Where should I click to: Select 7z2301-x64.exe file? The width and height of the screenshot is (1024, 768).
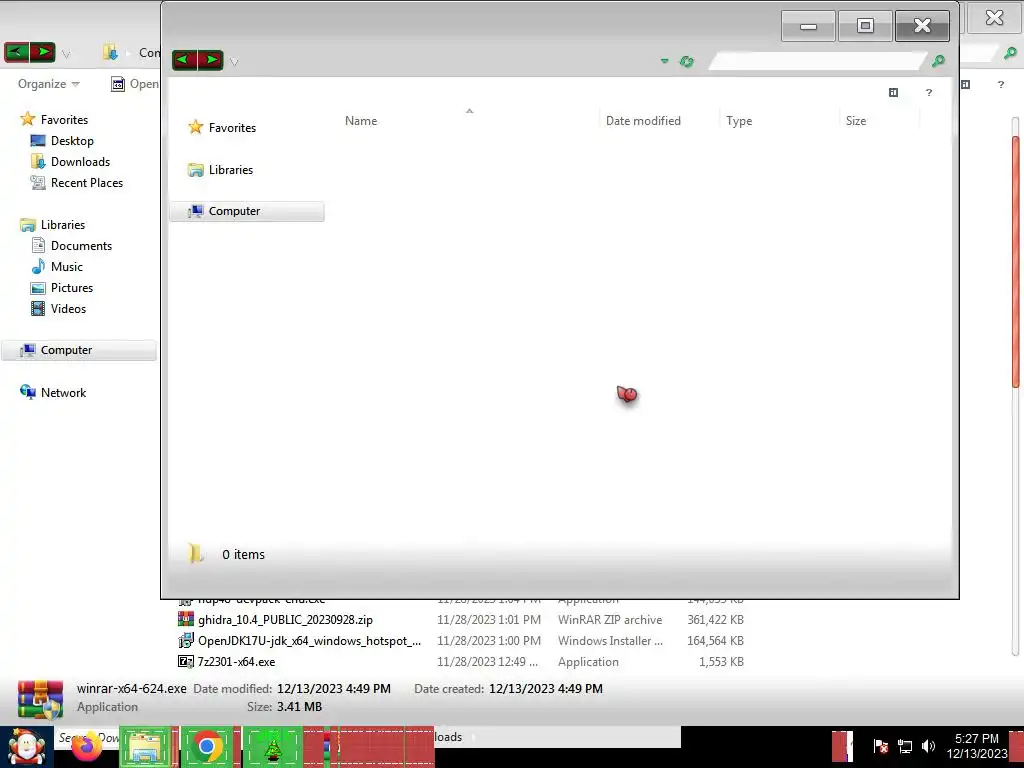tap(236, 662)
